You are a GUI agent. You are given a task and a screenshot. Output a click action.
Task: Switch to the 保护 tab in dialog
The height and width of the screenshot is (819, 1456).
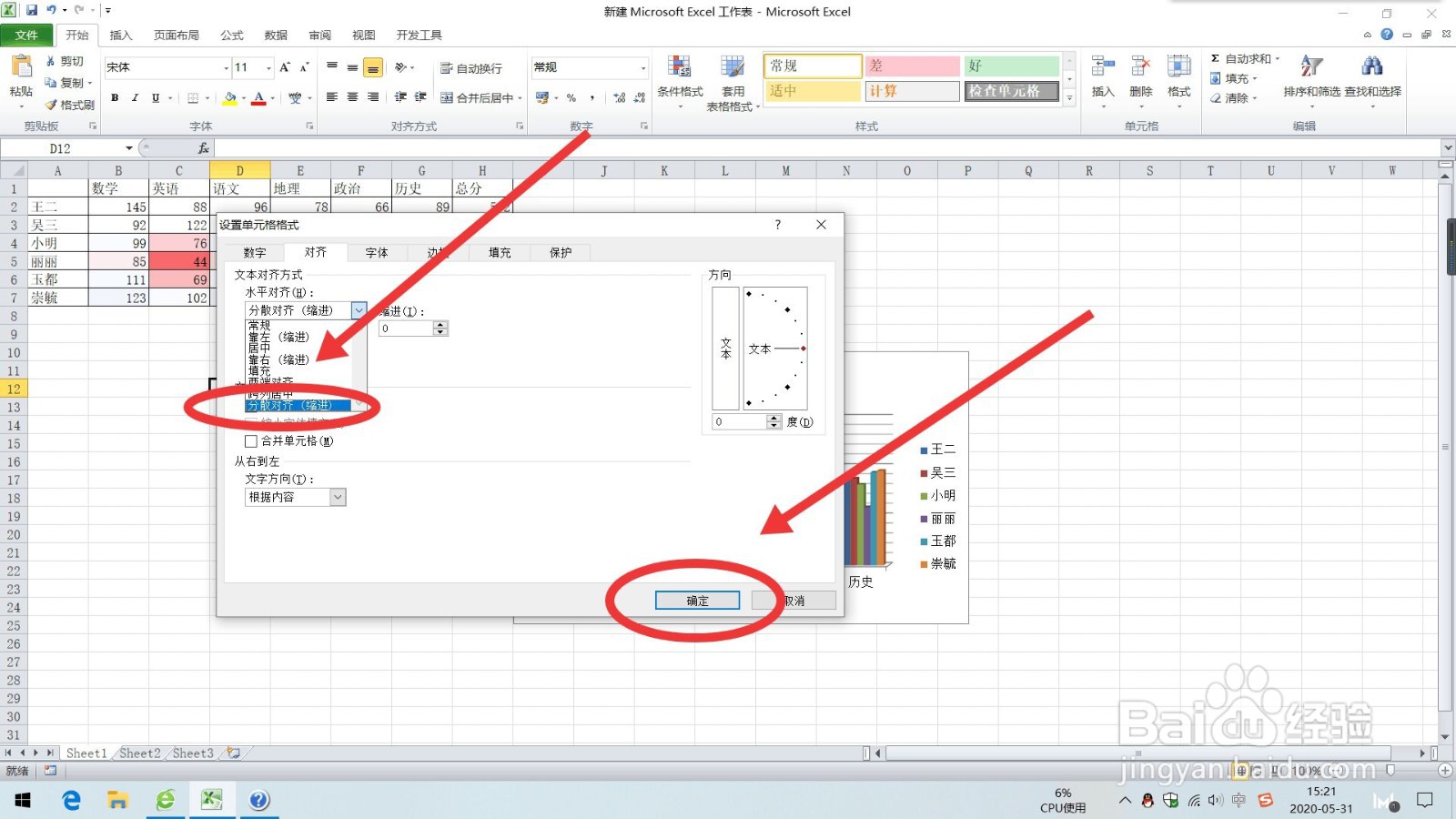point(561,253)
